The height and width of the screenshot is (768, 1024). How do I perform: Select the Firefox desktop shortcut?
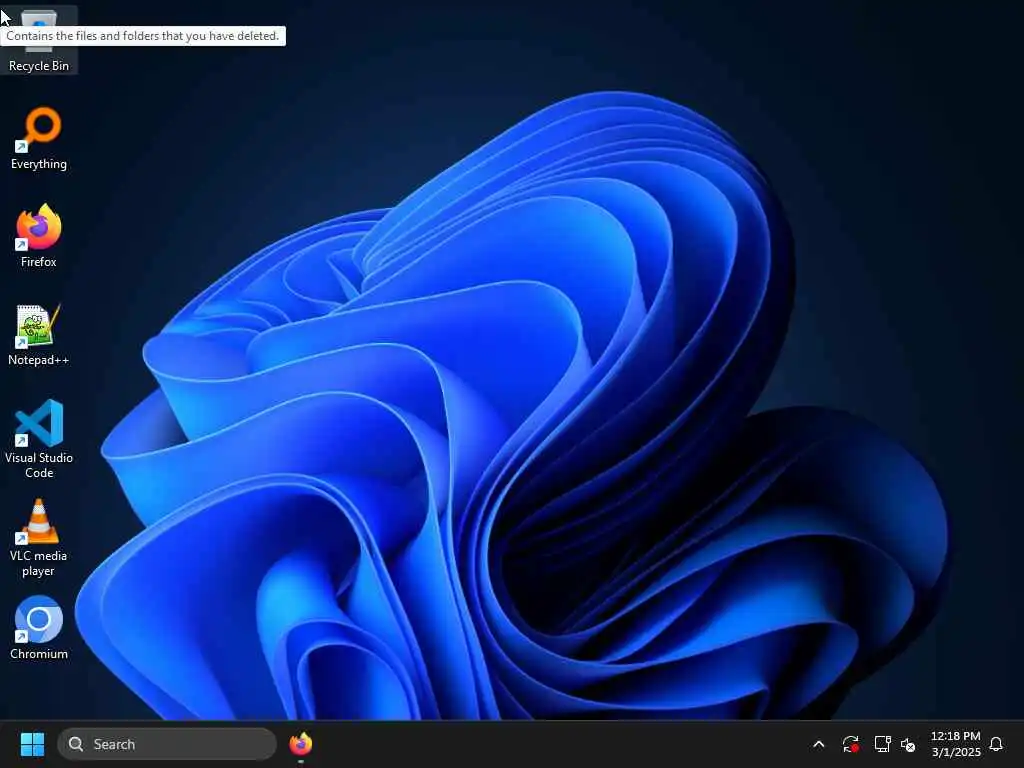click(x=39, y=236)
